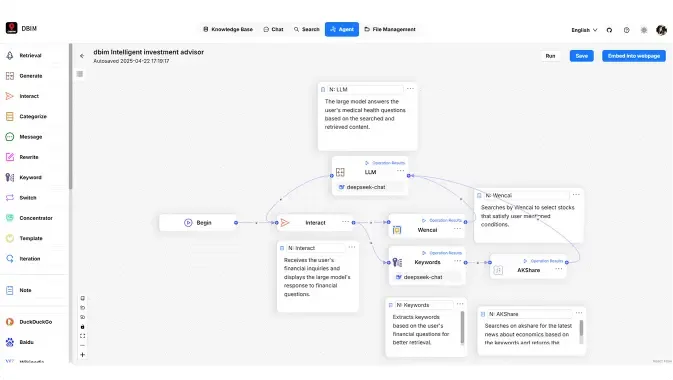673x380 pixels.
Task: Click deepseek-chat model in LLM node
Action: click(370, 187)
